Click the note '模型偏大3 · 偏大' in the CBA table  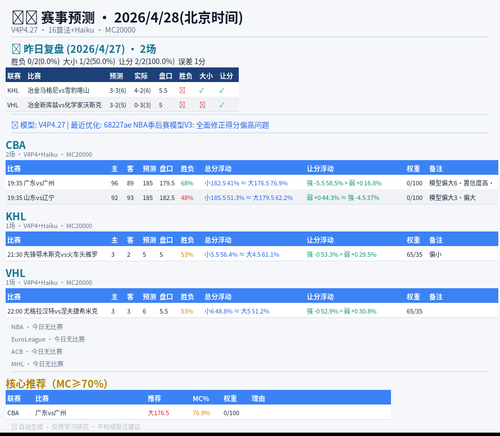(452, 198)
